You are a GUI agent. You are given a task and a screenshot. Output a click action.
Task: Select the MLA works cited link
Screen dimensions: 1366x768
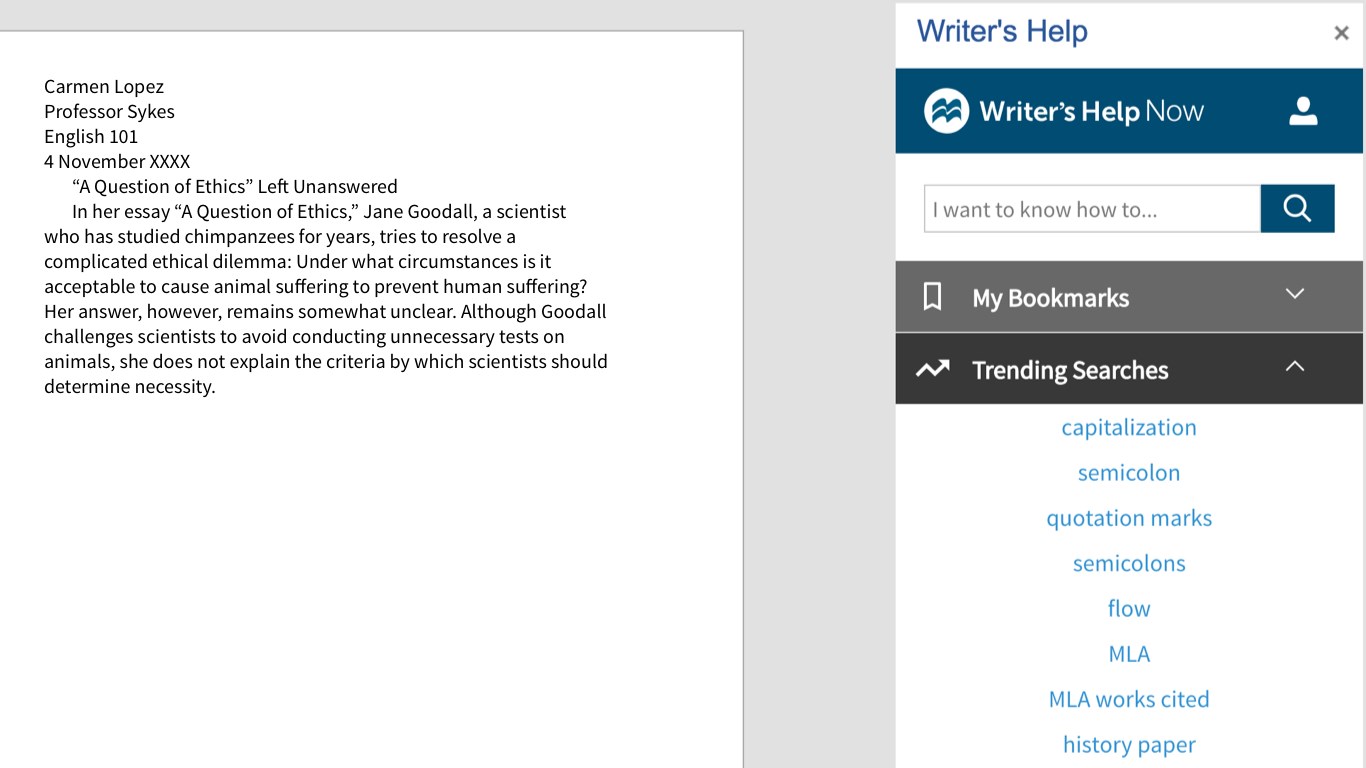point(1128,699)
